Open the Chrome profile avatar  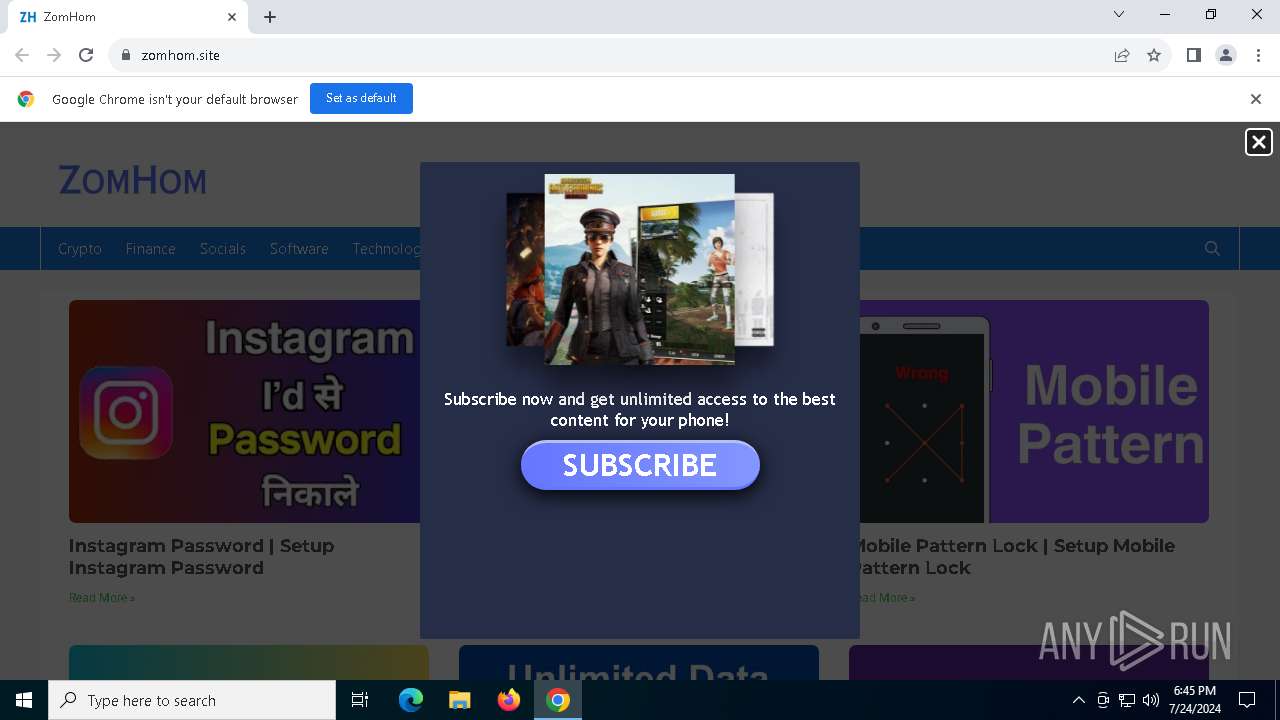tap(1226, 55)
